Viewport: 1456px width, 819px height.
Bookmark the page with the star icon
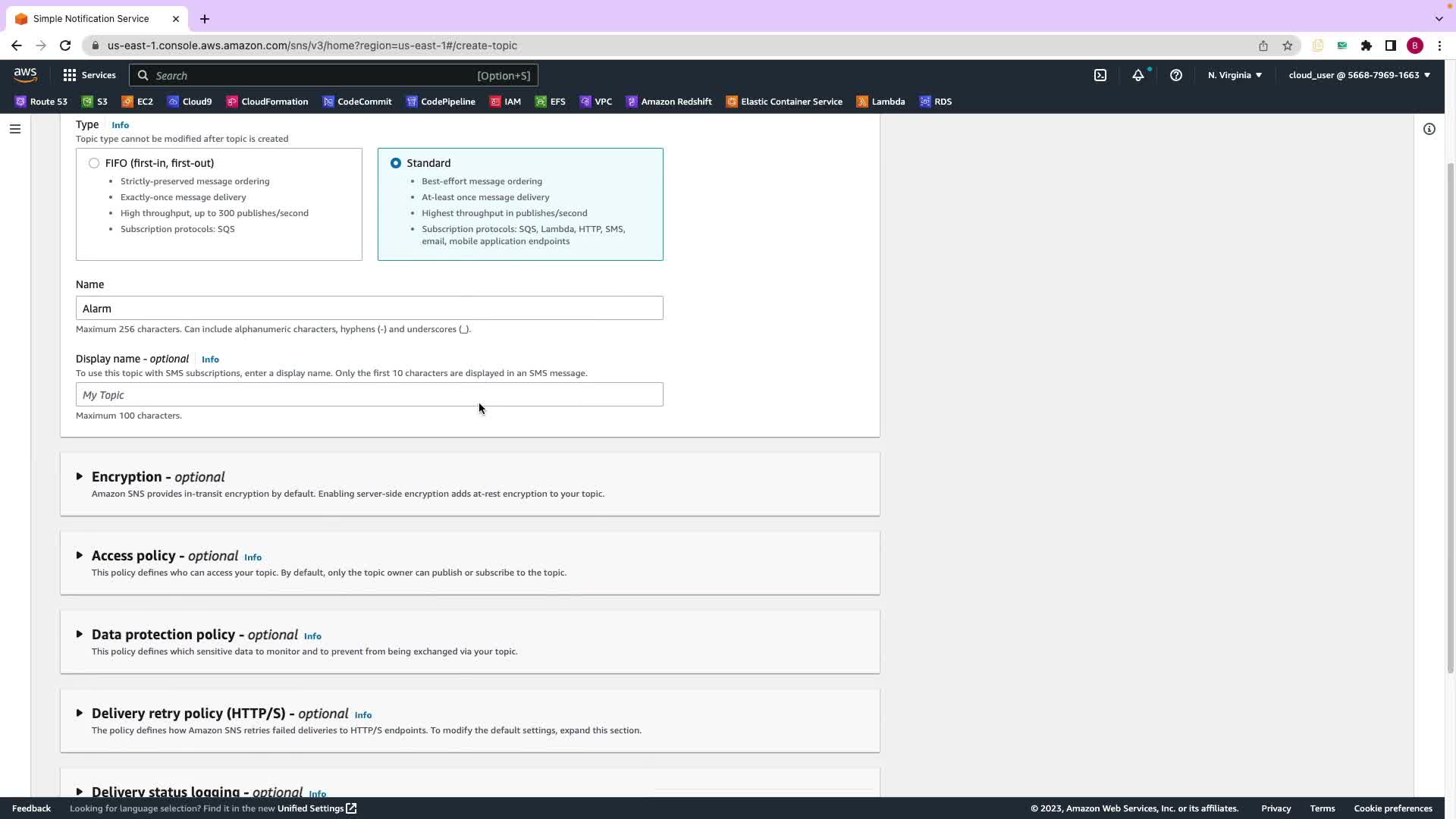tap(1288, 45)
